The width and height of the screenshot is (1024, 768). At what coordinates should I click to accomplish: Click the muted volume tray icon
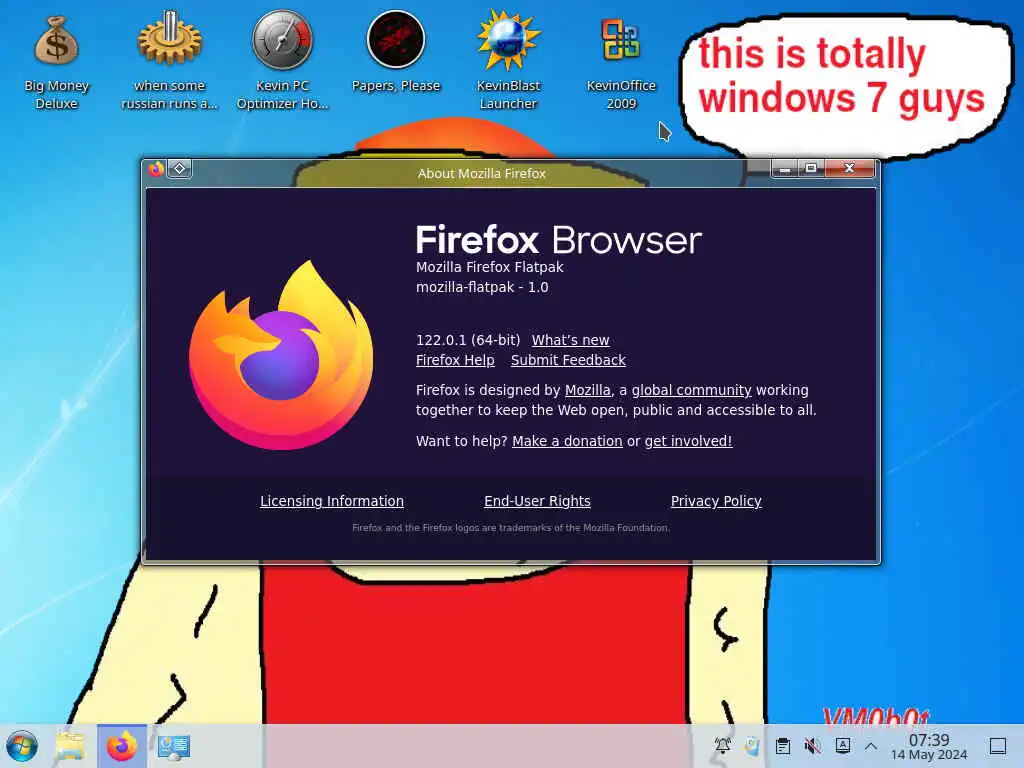click(812, 745)
